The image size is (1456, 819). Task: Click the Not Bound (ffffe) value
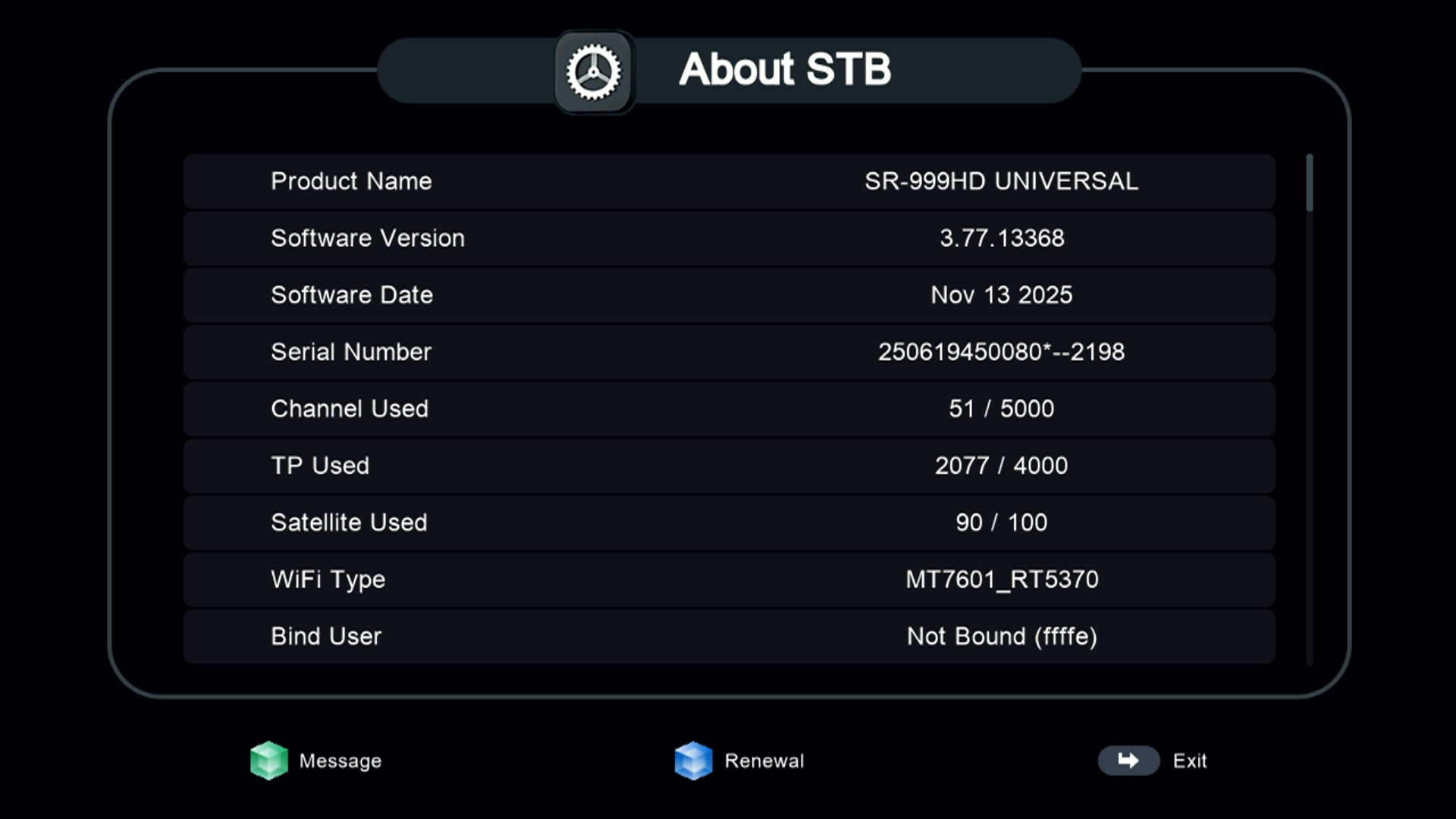point(1001,636)
